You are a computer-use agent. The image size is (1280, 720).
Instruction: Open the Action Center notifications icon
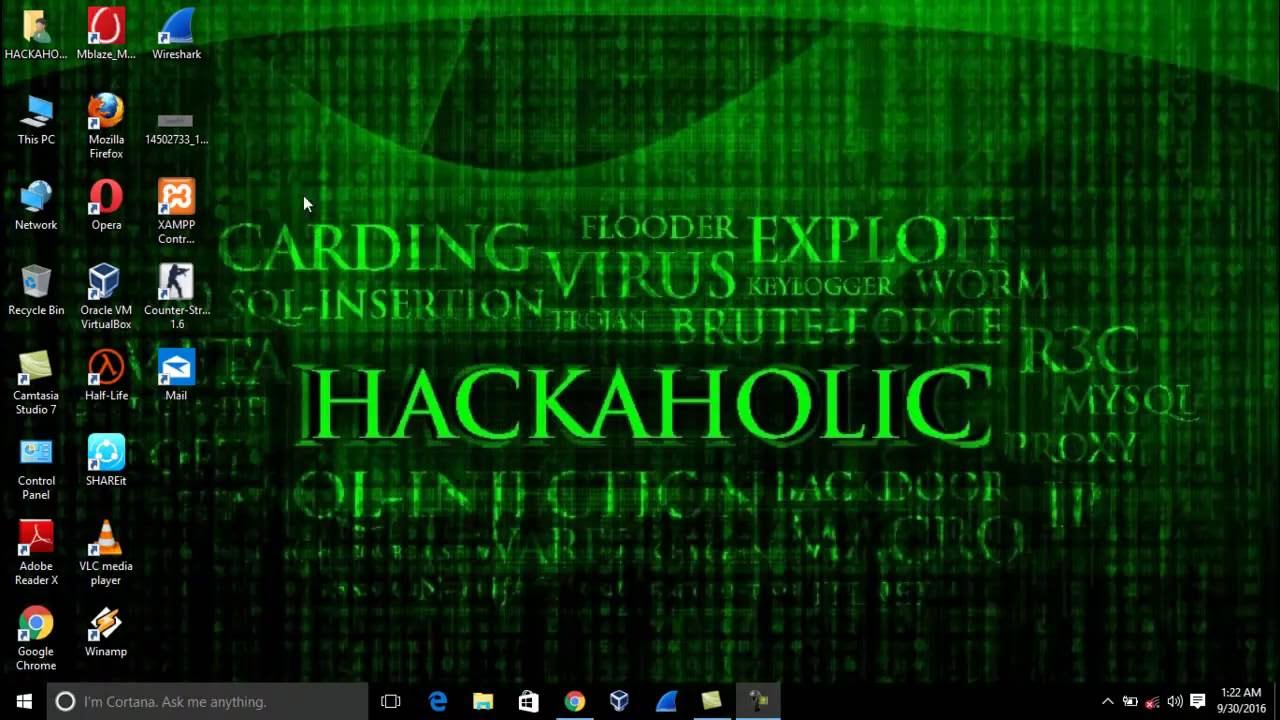coord(1198,701)
